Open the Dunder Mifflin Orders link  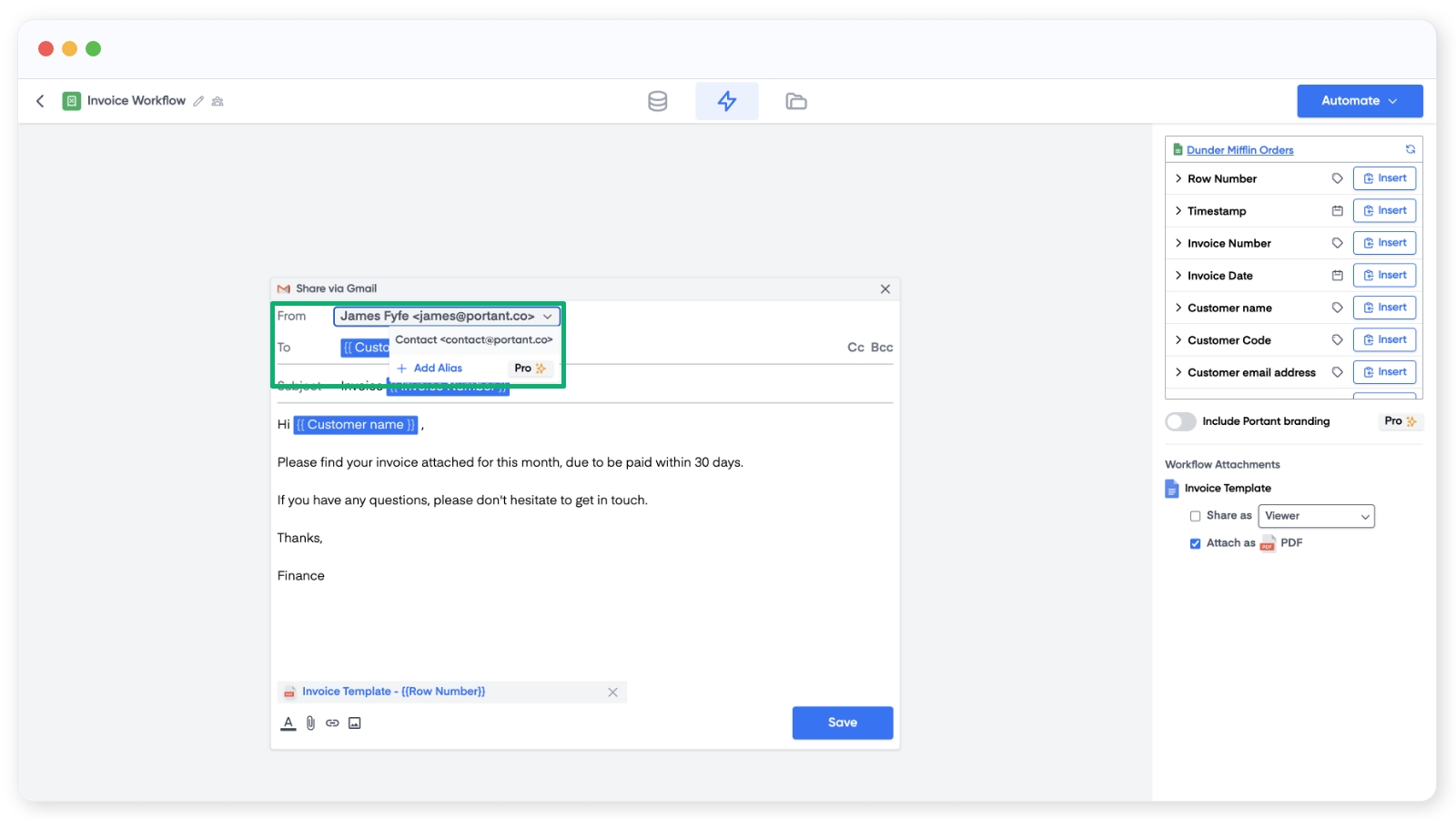pos(1239,150)
